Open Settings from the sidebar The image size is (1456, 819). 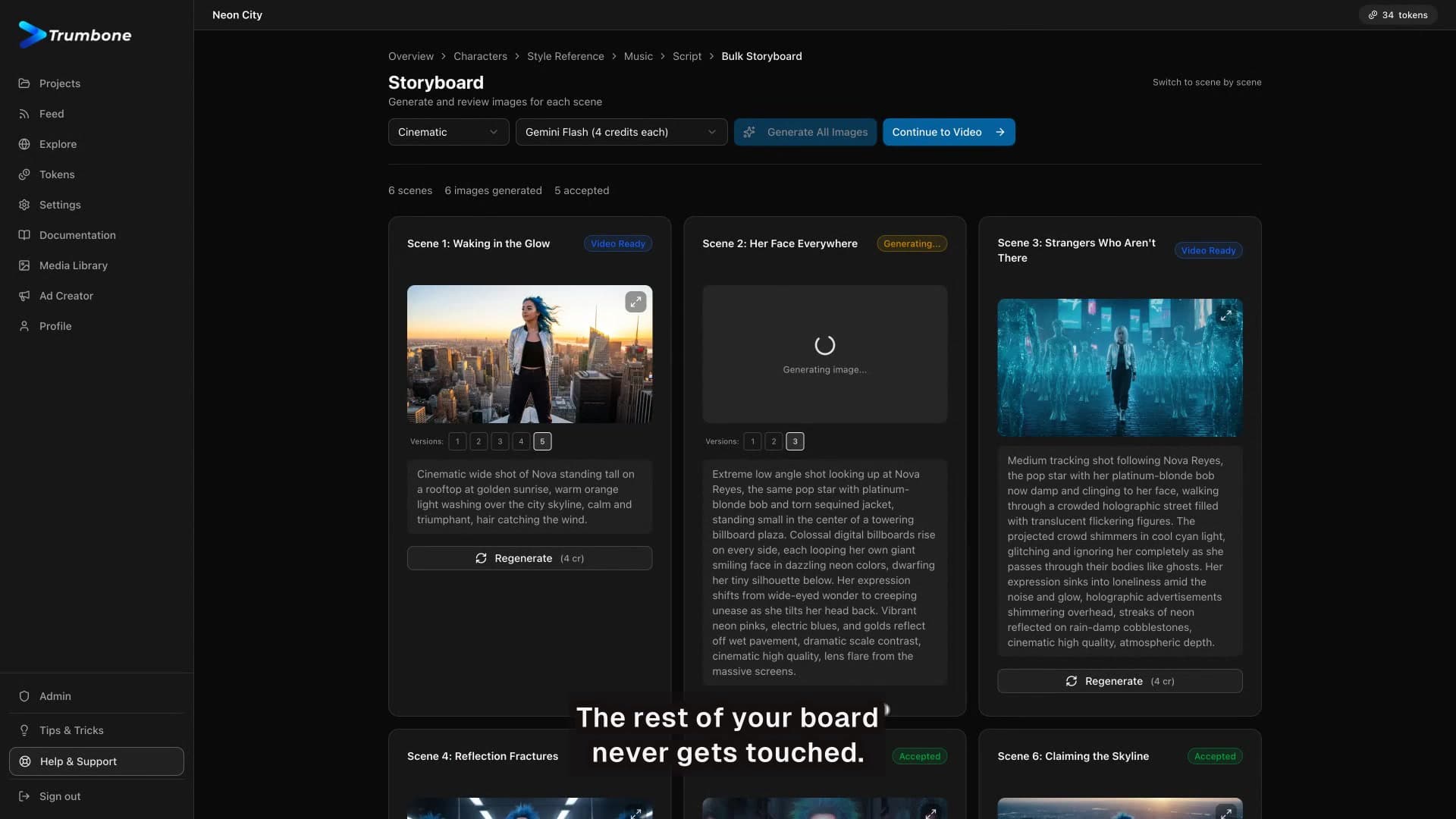tap(60, 205)
